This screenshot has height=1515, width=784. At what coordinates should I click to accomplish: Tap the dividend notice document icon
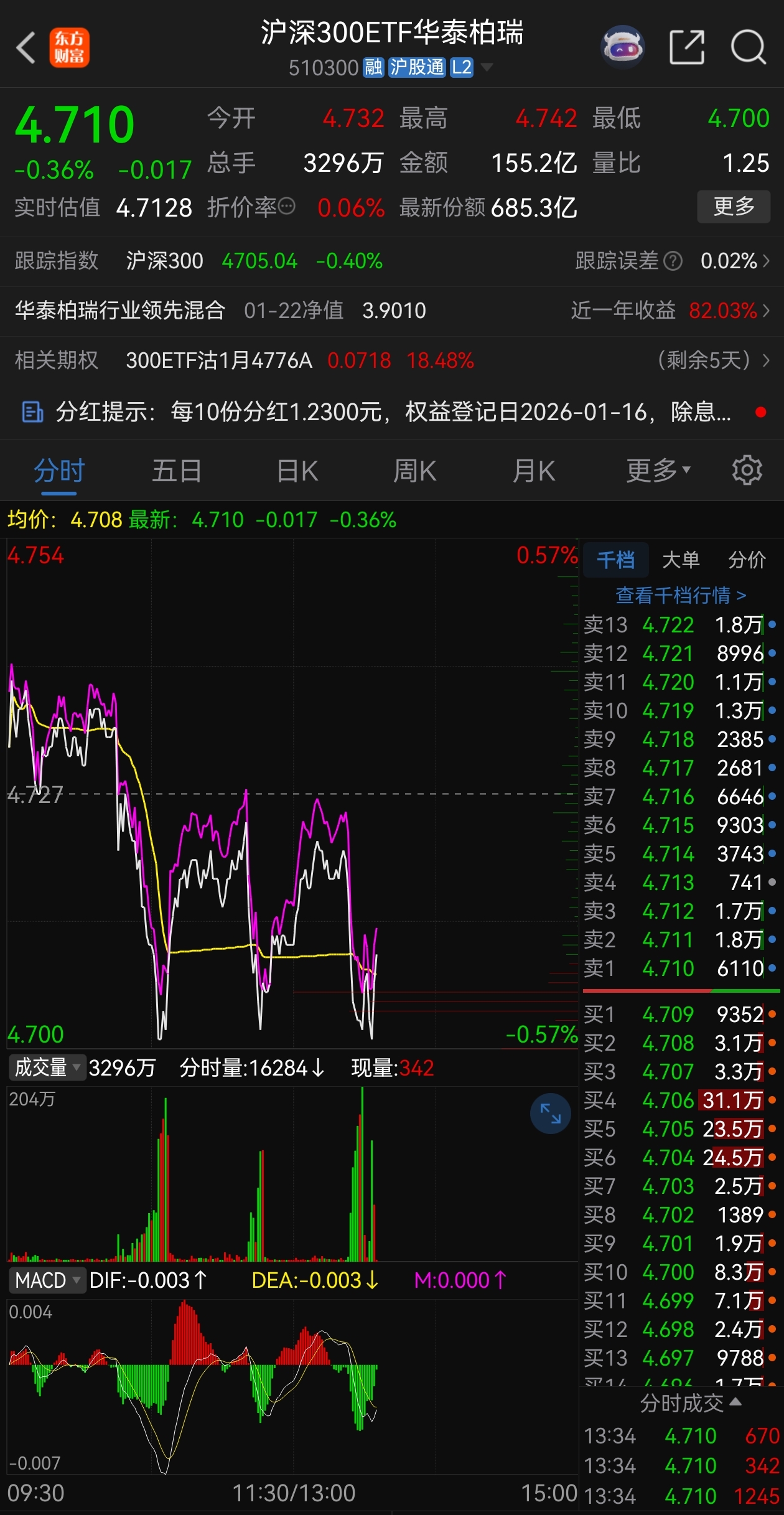click(x=32, y=412)
